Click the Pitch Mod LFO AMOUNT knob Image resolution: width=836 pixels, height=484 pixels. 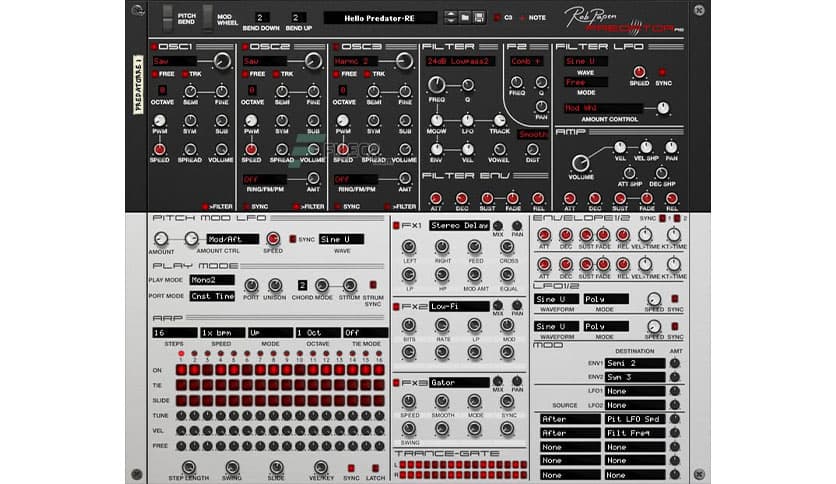tap(161, 239)
